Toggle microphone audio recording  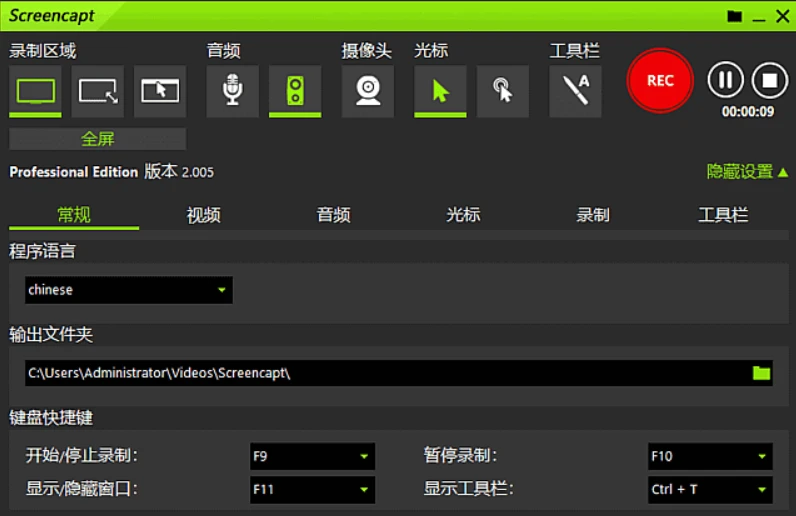(233, 91)
